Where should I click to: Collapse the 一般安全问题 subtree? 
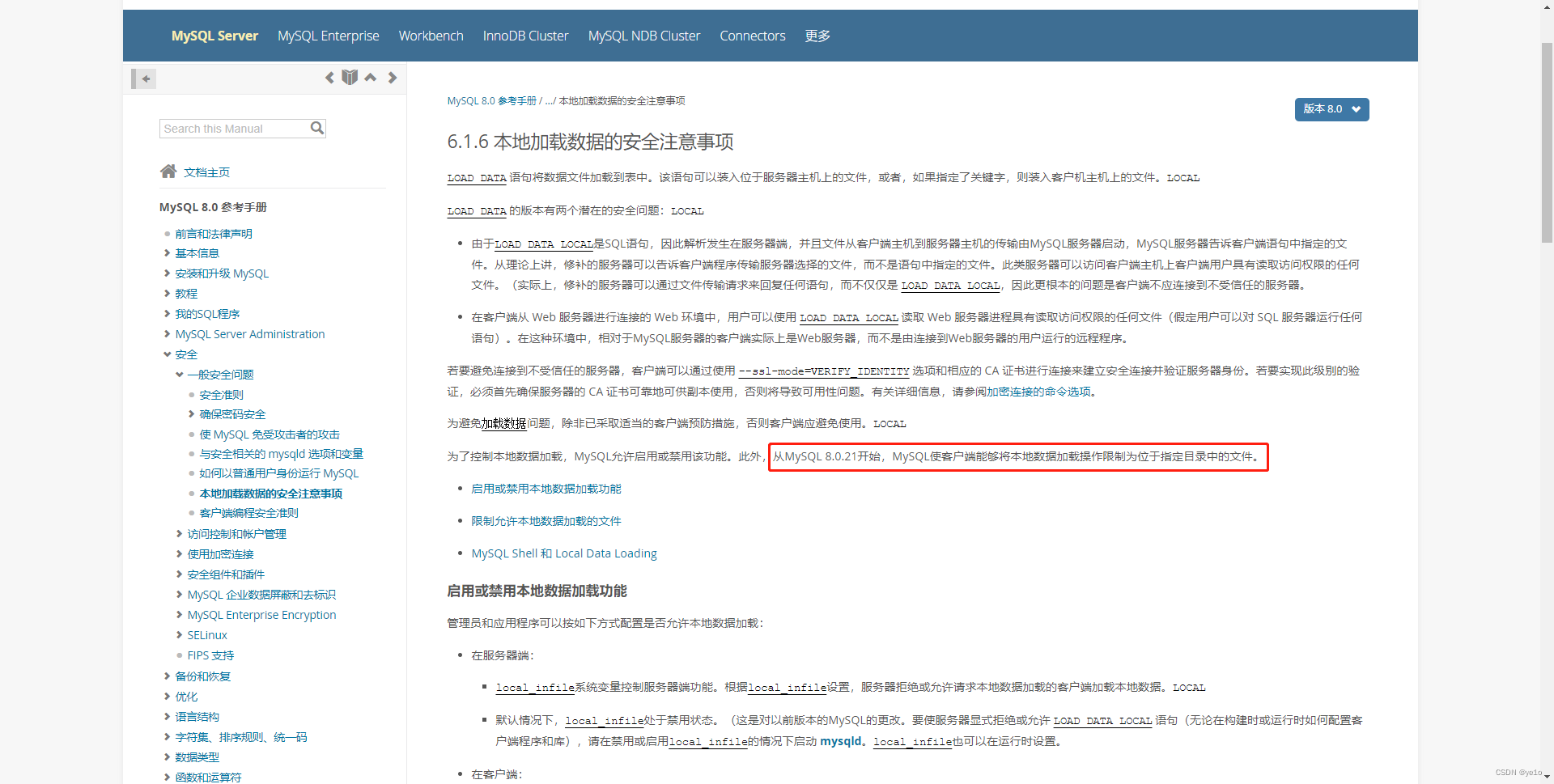(x=180, y=374)
